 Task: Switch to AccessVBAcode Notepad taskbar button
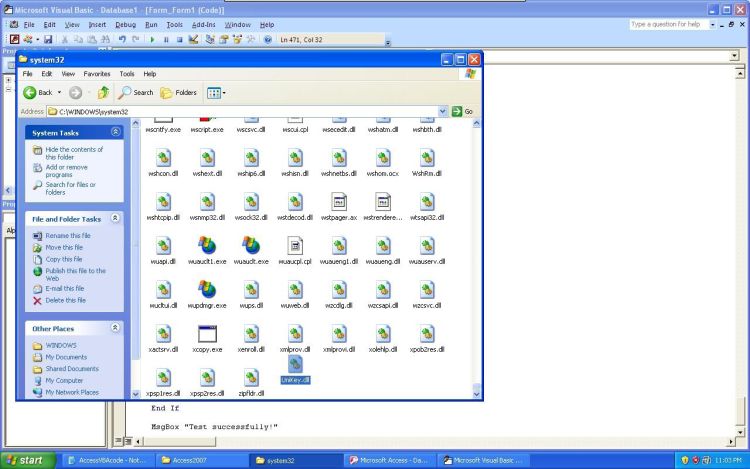(x=110, y=460)
